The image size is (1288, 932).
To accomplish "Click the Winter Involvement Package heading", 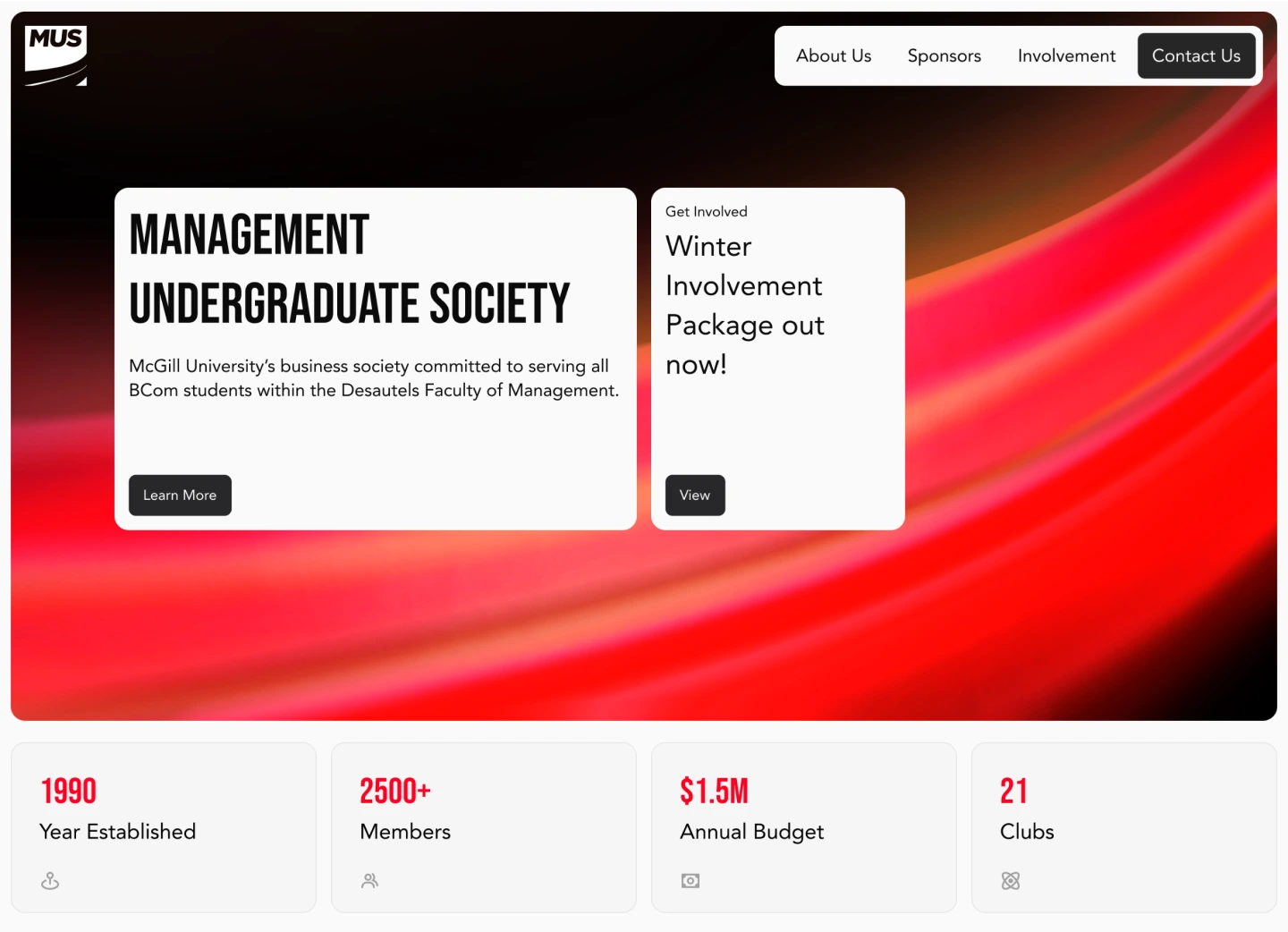I will (x=744, y=305).
